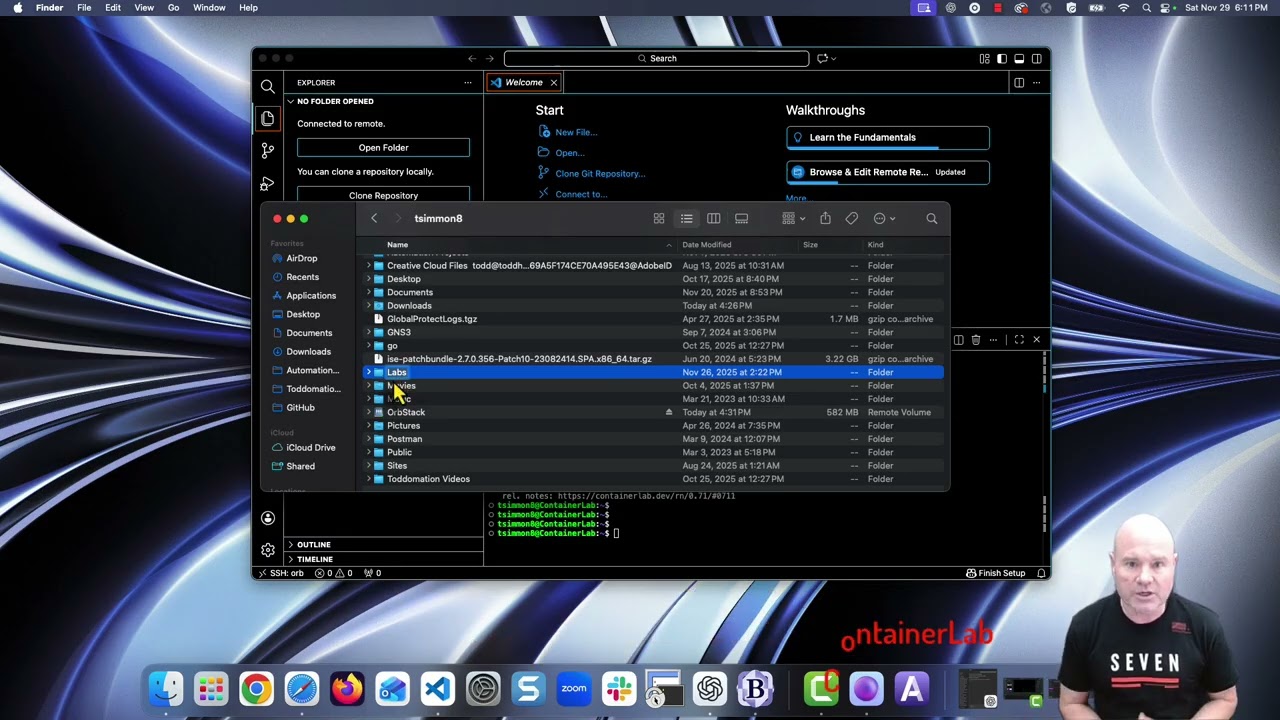Switch Finder to icon view
Image resolution: width=1280 pixels, height=720 pixels.
(659, 218)
